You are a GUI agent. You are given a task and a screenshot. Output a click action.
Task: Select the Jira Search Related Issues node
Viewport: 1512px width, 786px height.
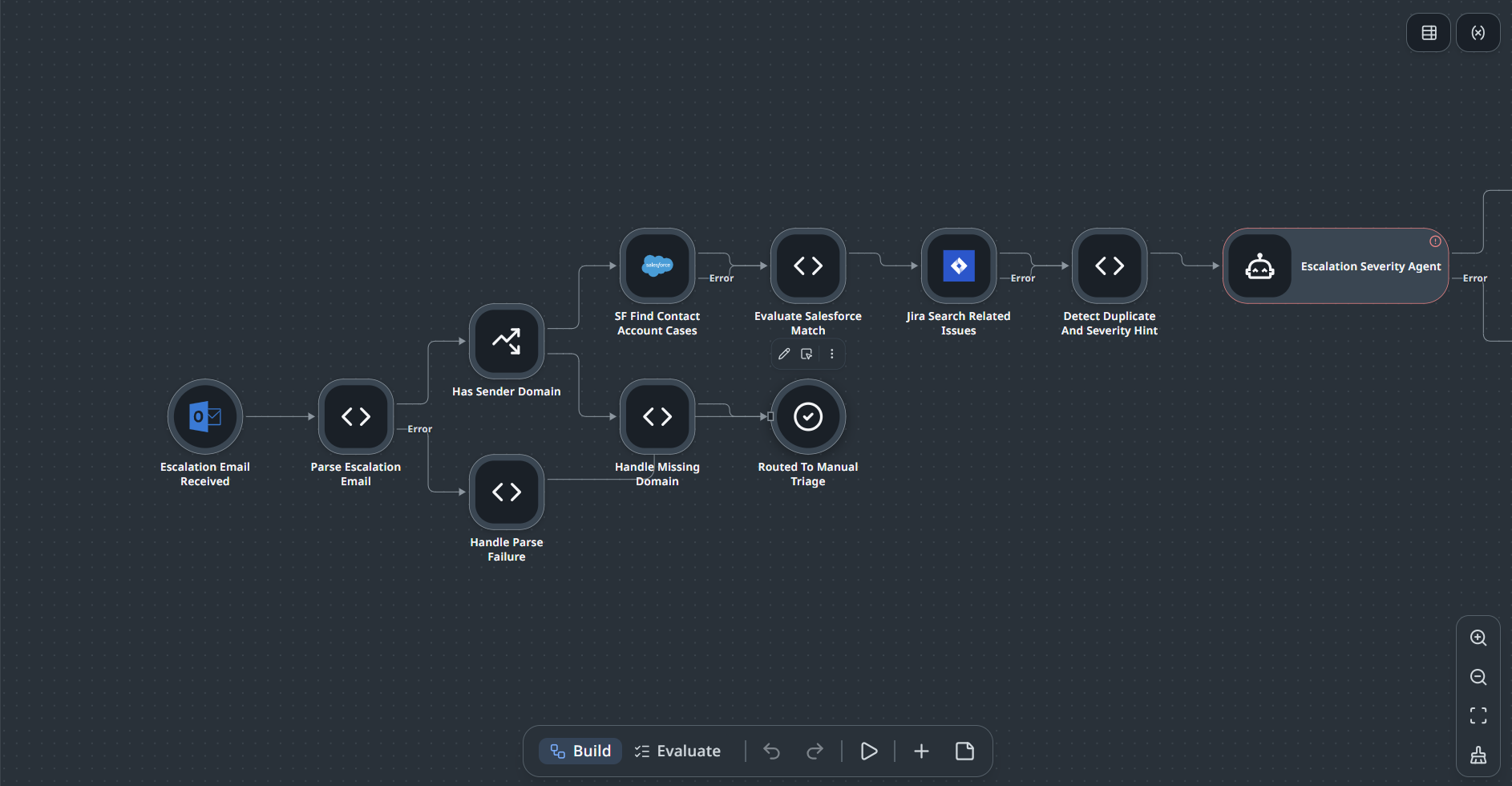coord(959,265)
